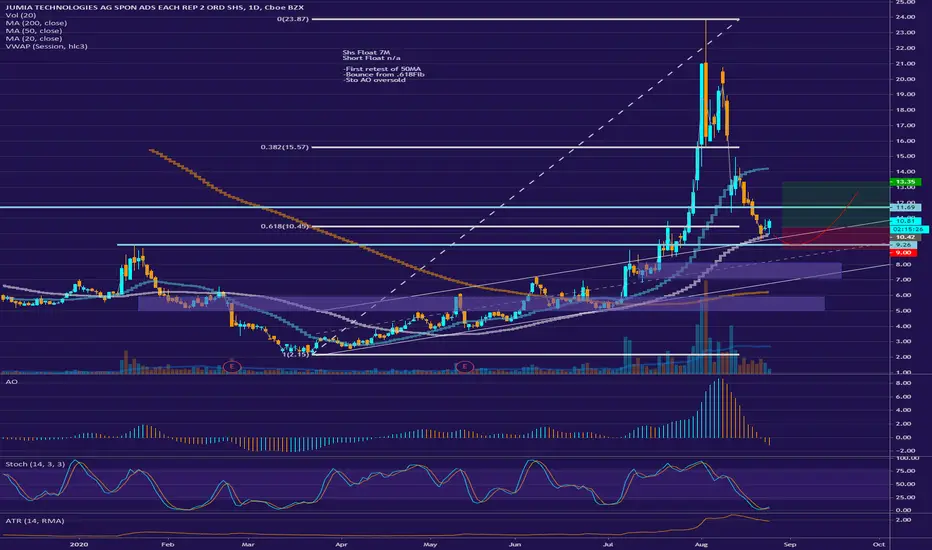
Task: Select the ATR (14, RMA) label
Action: point(34,521)
